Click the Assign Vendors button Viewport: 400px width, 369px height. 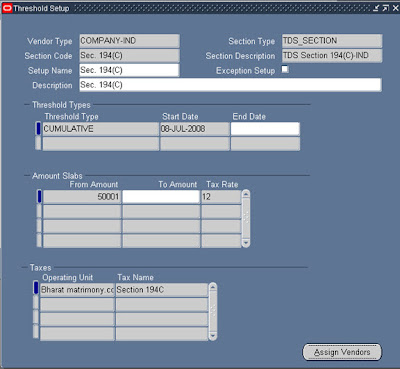(x=342, y=352)
